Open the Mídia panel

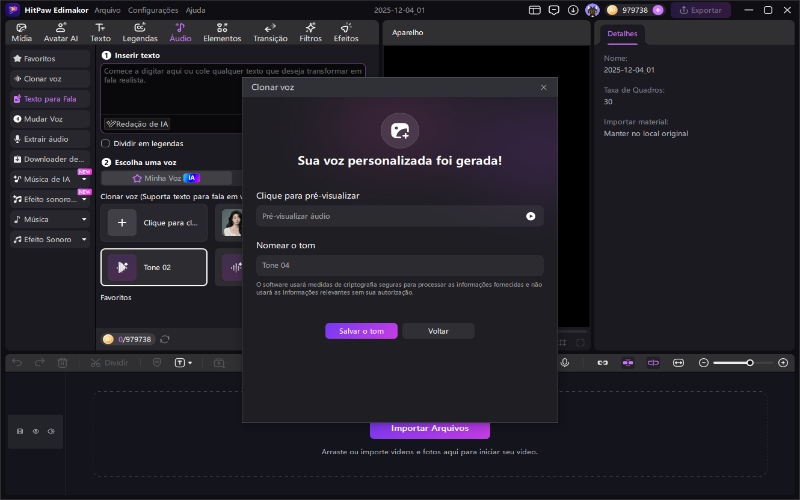pyautogui.click(x=21, y=33)
